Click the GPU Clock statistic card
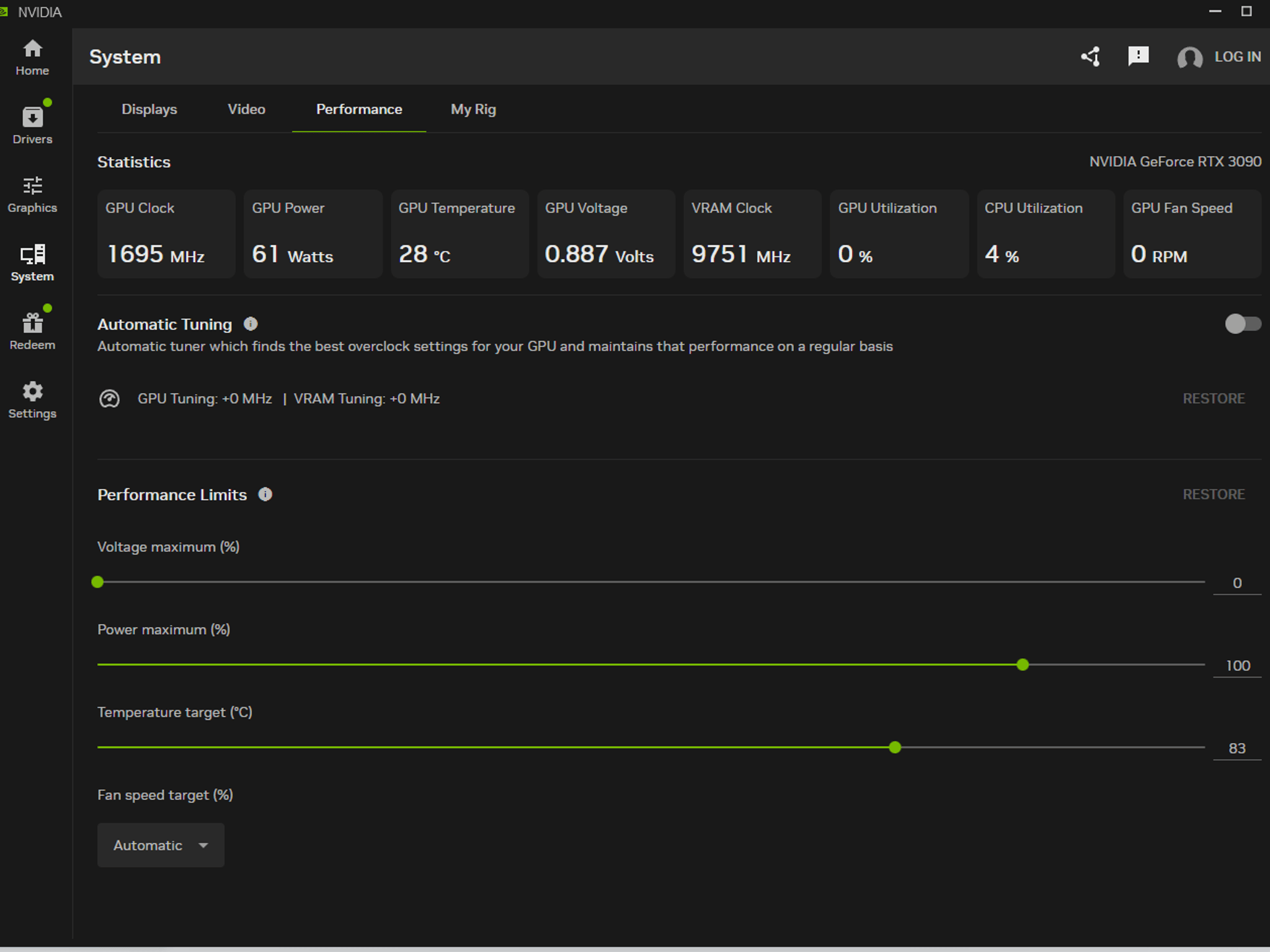Viewport: 1270px width, 952px height. [166, 234]
